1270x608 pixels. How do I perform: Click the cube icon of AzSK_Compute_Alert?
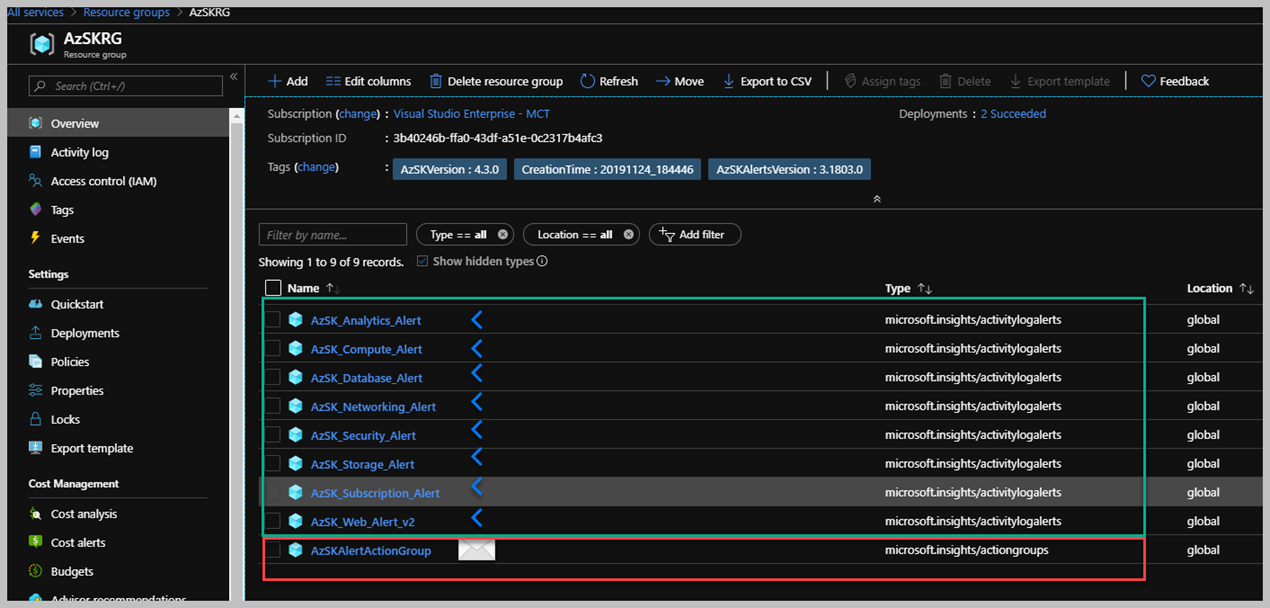295,349
